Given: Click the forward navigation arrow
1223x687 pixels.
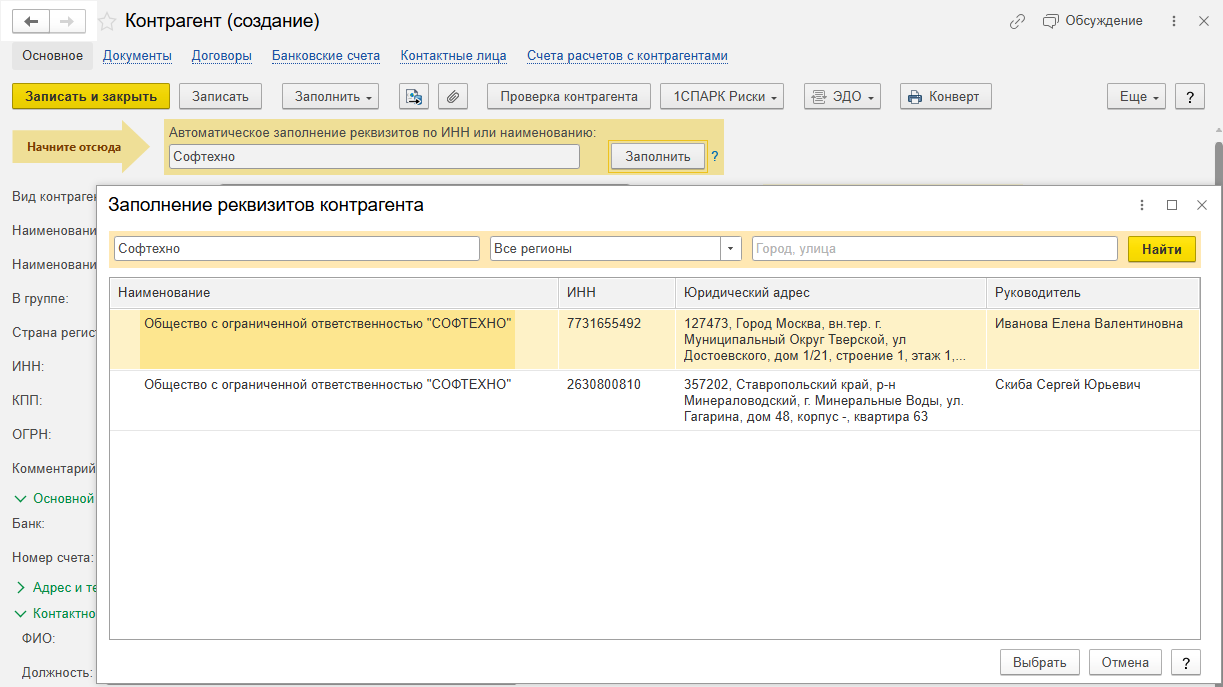Looking at the screenshot, I should tap(67, 21).
